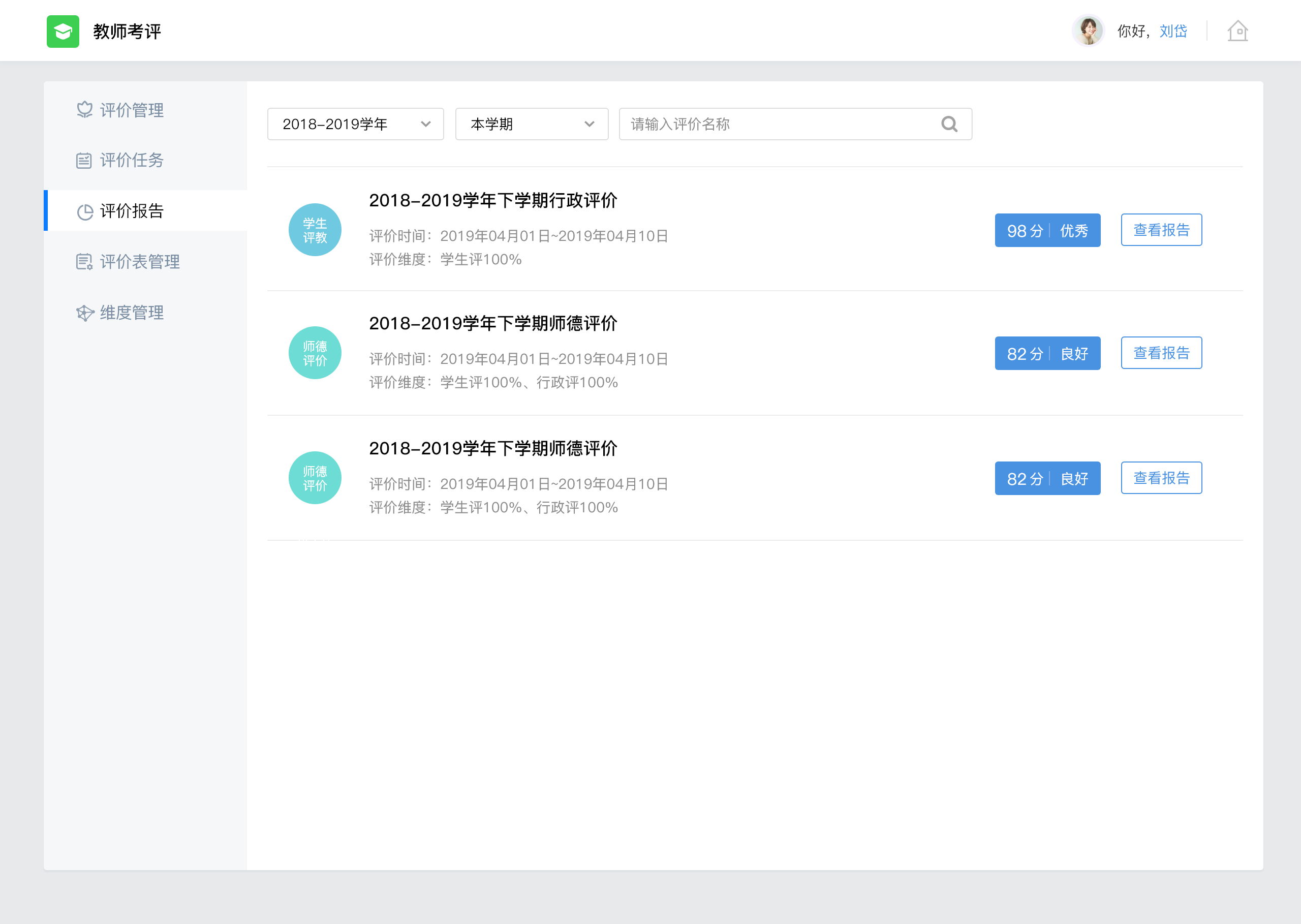Open 评价管理 in the sidebar
Screen dimensions: 1301x924
point(132,110)
